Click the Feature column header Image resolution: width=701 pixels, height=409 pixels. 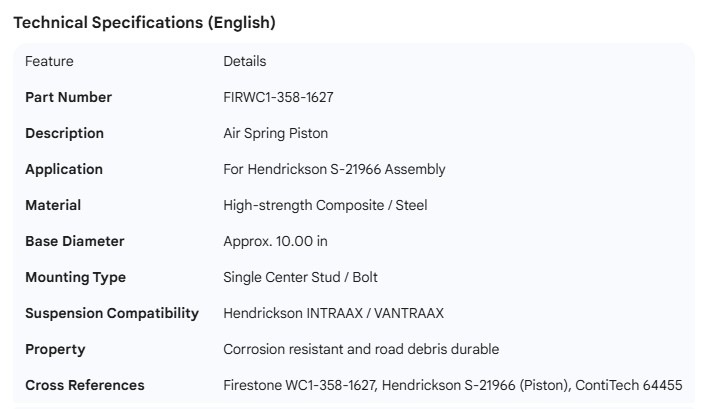point(49,61)
